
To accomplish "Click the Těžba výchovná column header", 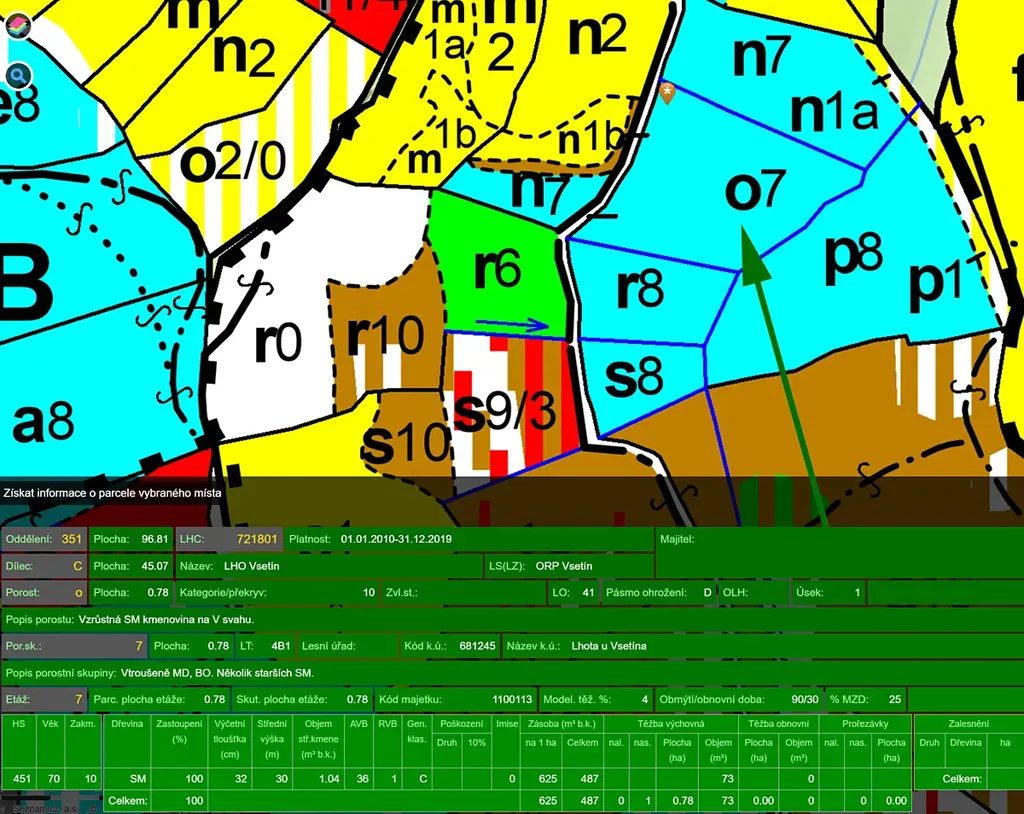I will click(670, 722).
